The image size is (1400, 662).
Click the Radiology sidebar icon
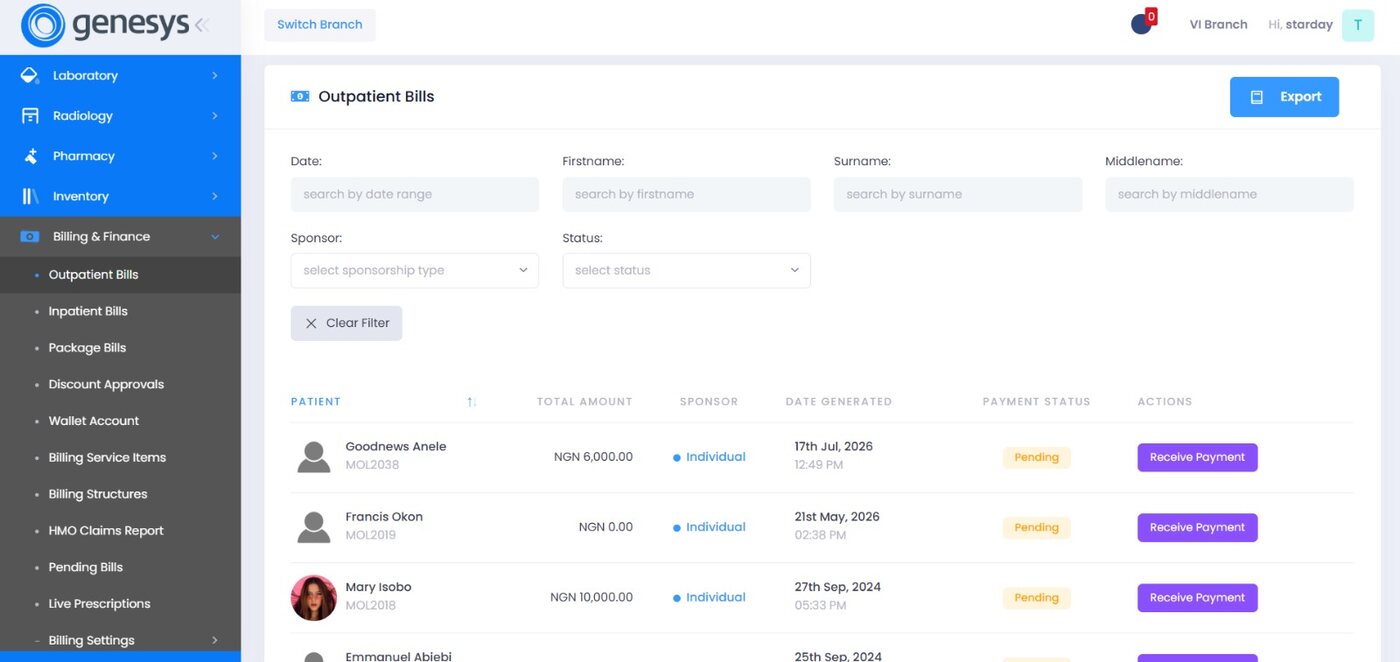pos(30,116)
